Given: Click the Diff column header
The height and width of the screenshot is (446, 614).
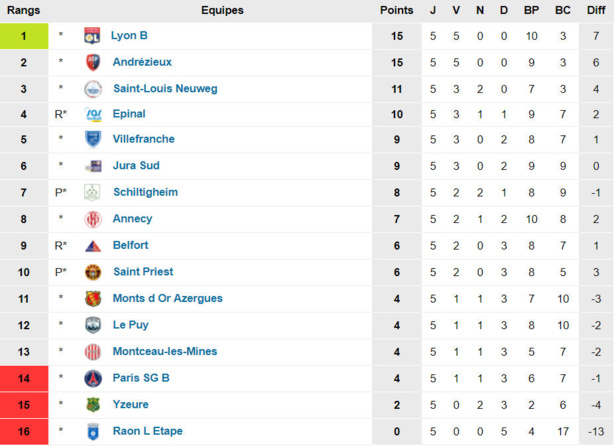Looking at the screenshot, I should [595, 10].
